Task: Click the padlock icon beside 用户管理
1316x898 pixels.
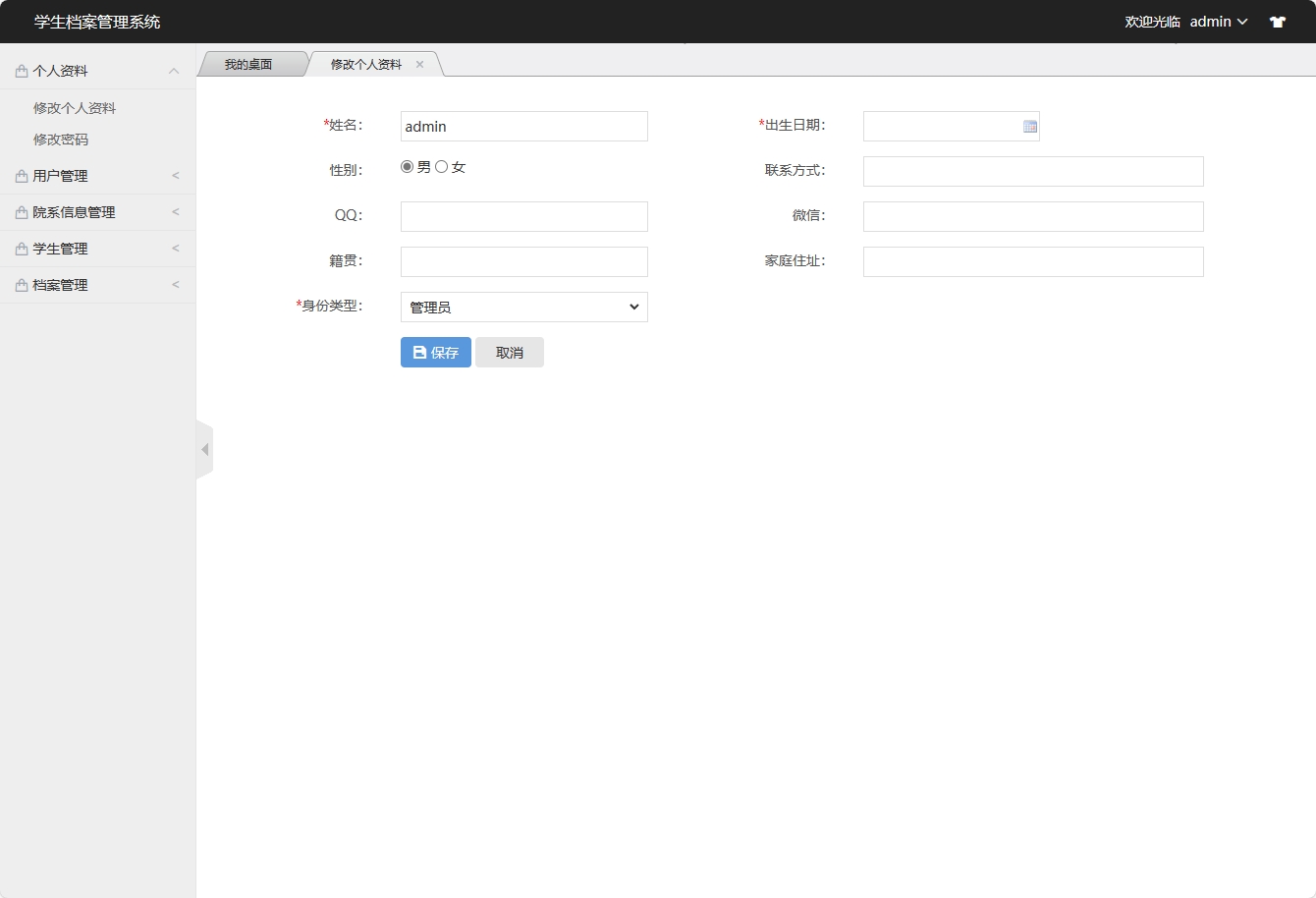Action: (x=21, y=175)
